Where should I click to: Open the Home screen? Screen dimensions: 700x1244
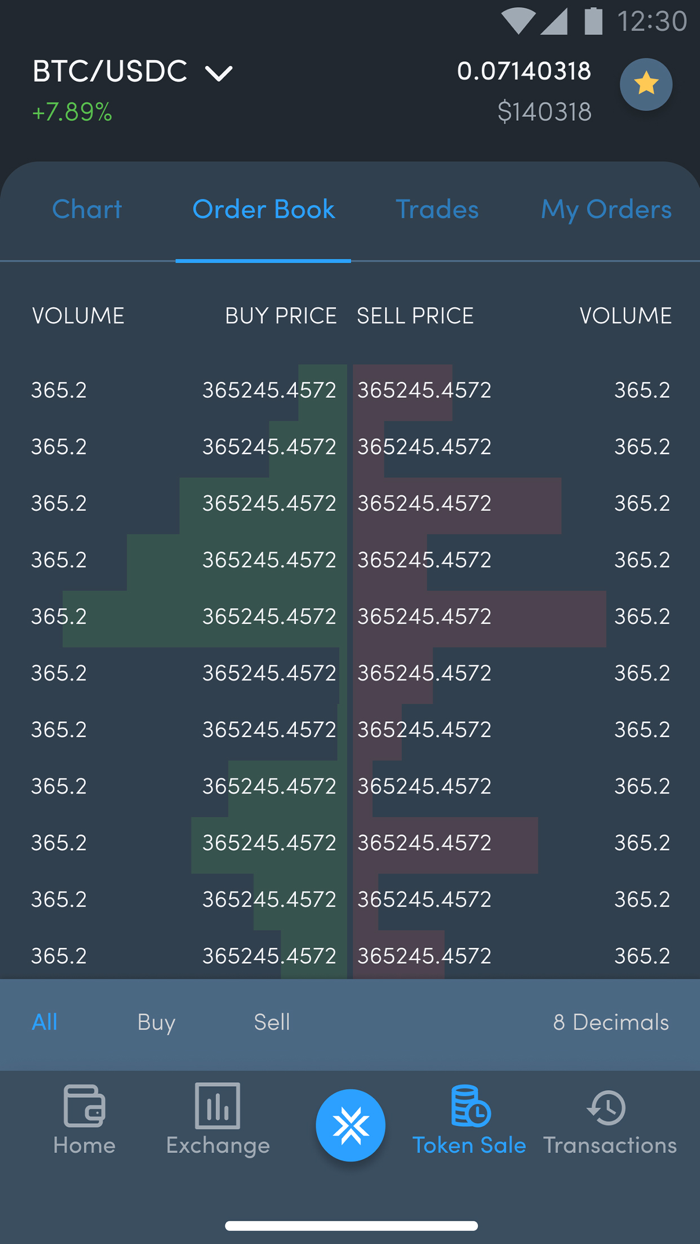84,1120
